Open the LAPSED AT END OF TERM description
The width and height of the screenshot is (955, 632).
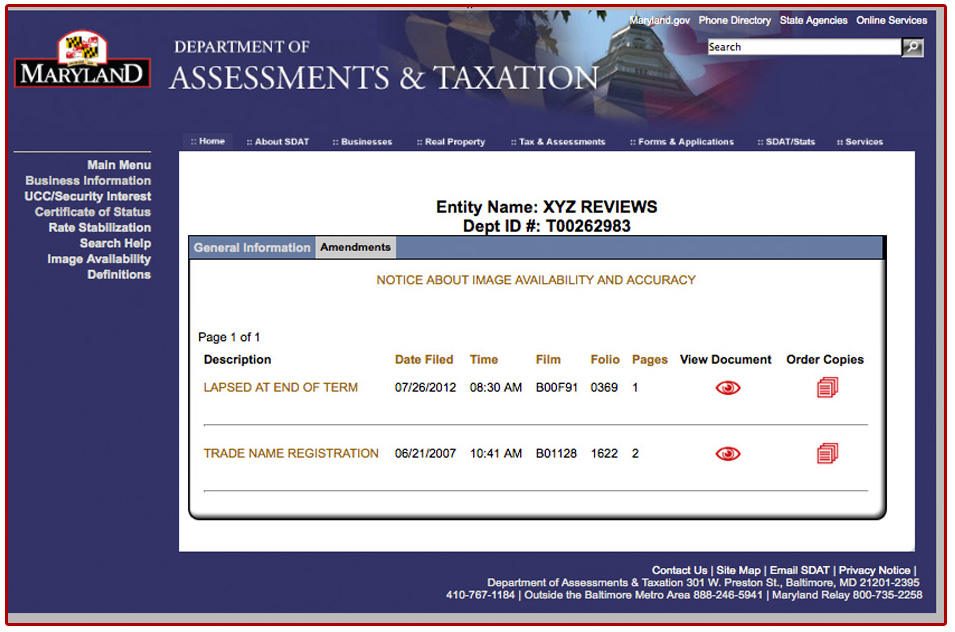(x=281, y=387)
